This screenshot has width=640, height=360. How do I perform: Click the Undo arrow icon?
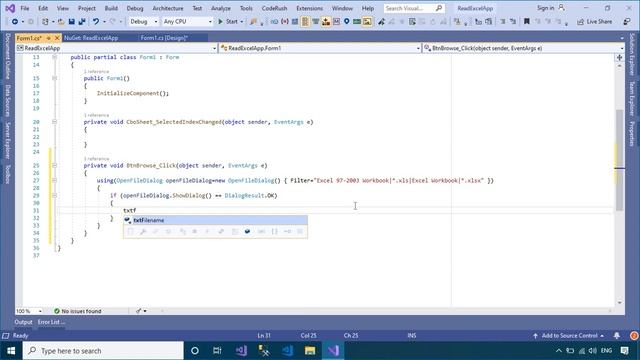pyautogui.click(x=96, y=22)
